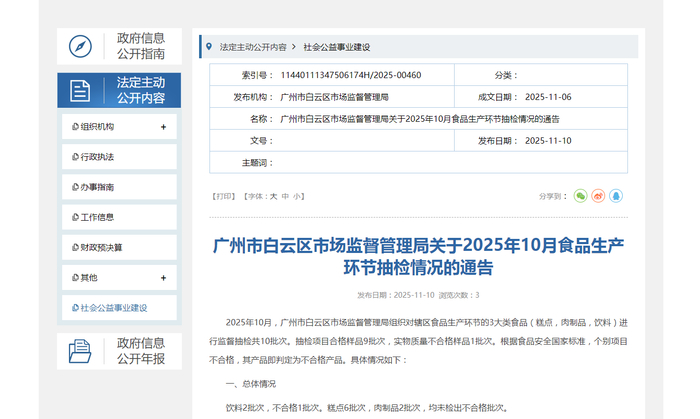Click the article title heading
The height and width of the screenshot is (419, 700).
point(418,257)
